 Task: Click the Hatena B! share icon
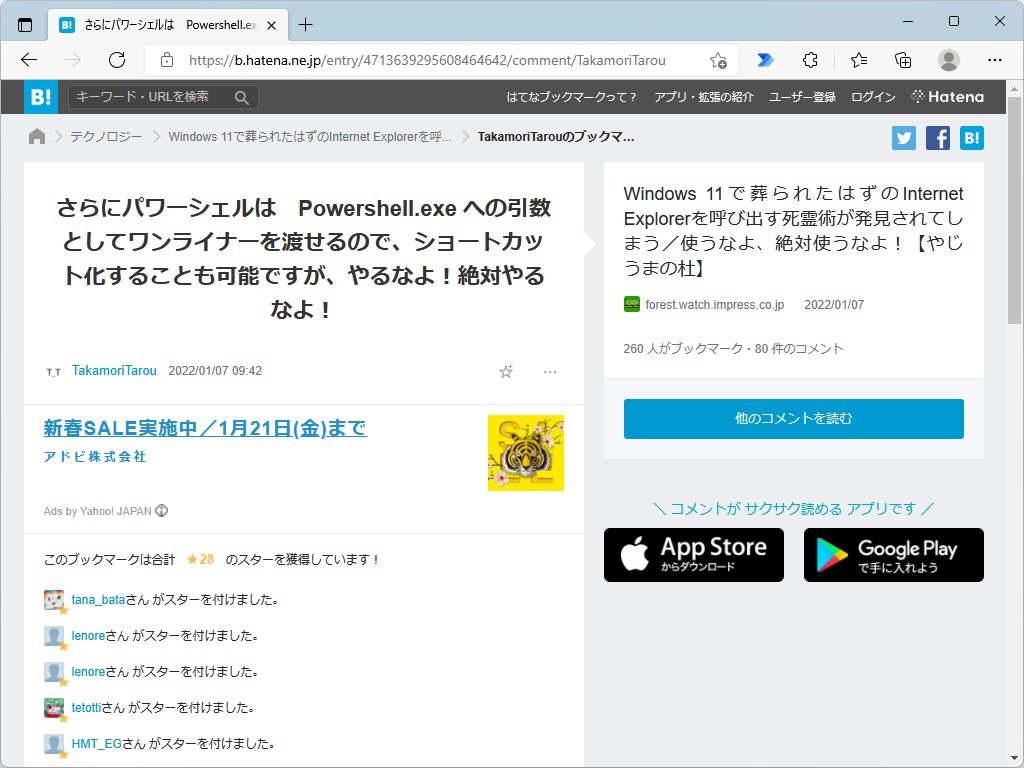971,137
